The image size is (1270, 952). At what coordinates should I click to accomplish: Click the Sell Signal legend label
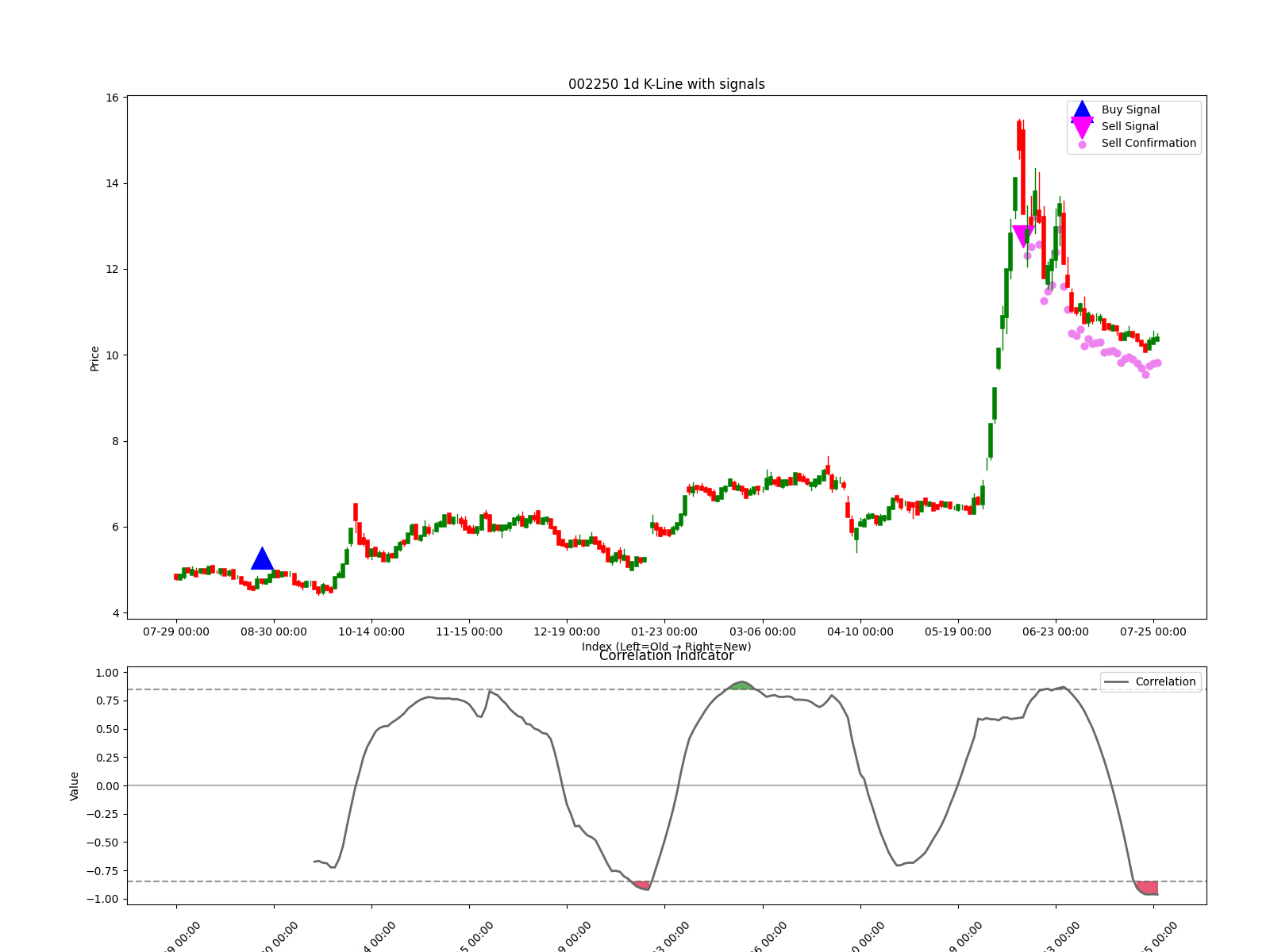[x=1130, y=127]
